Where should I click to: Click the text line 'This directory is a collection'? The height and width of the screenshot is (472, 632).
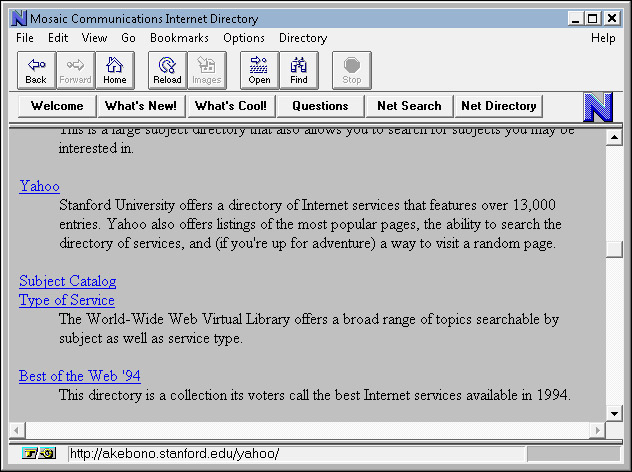315,395
